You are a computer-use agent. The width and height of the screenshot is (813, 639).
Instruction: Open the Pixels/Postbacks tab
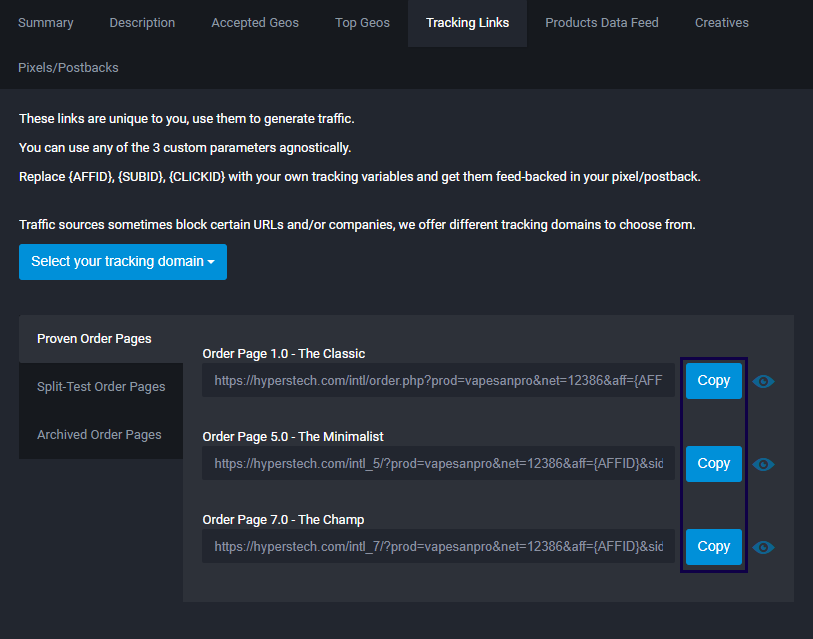pos(68,68)
